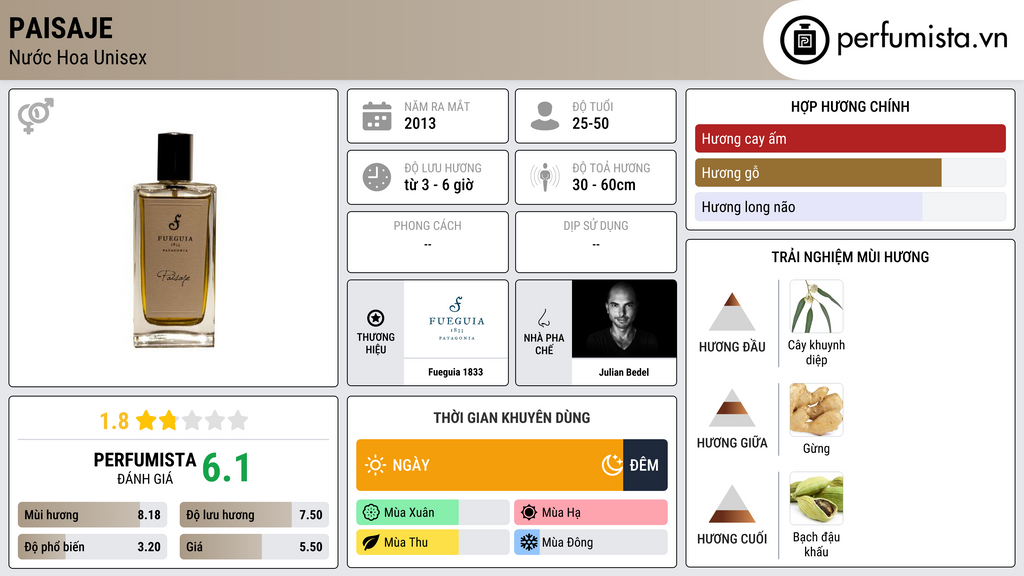Screen dimensions: 1024x576
Task: Click the Độ phổ biến 3.20 score bar
Action: click(x=92, y=547)
